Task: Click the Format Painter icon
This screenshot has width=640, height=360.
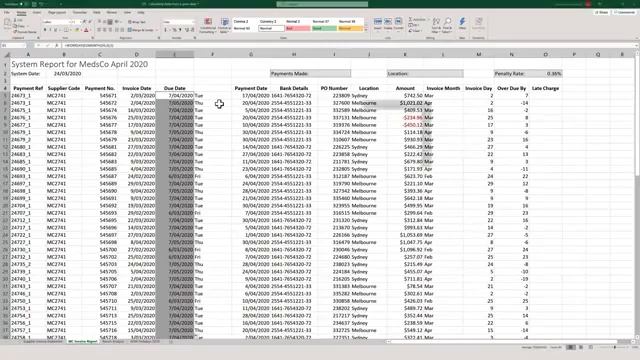Action: click(x=25, y=32)
